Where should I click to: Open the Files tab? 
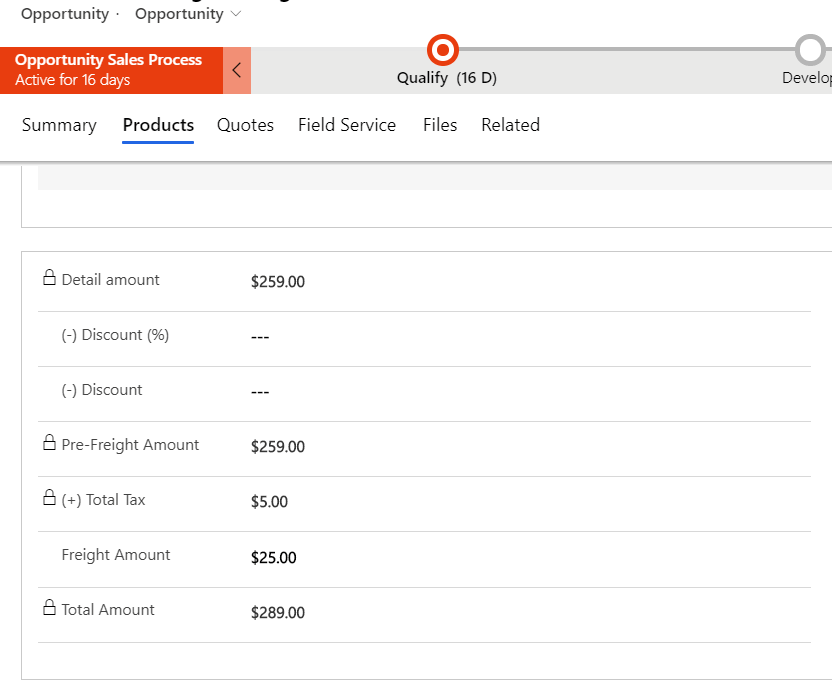pyautogui.click(x=440, y=125)
